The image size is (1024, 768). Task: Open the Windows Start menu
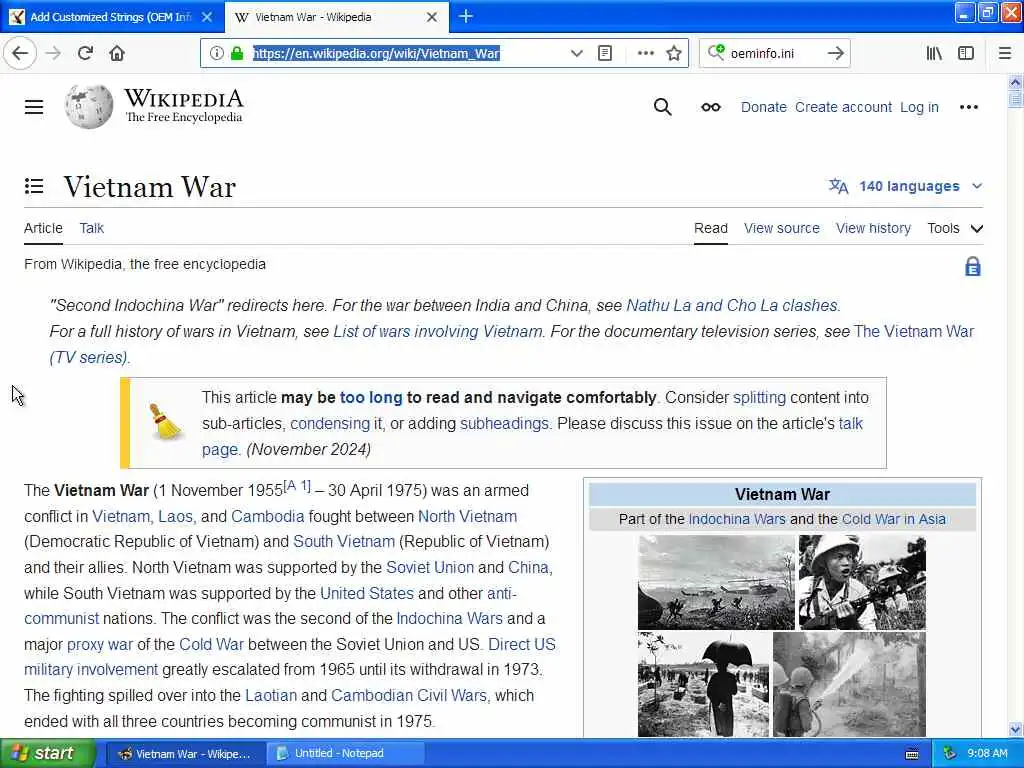click(47, 753)
